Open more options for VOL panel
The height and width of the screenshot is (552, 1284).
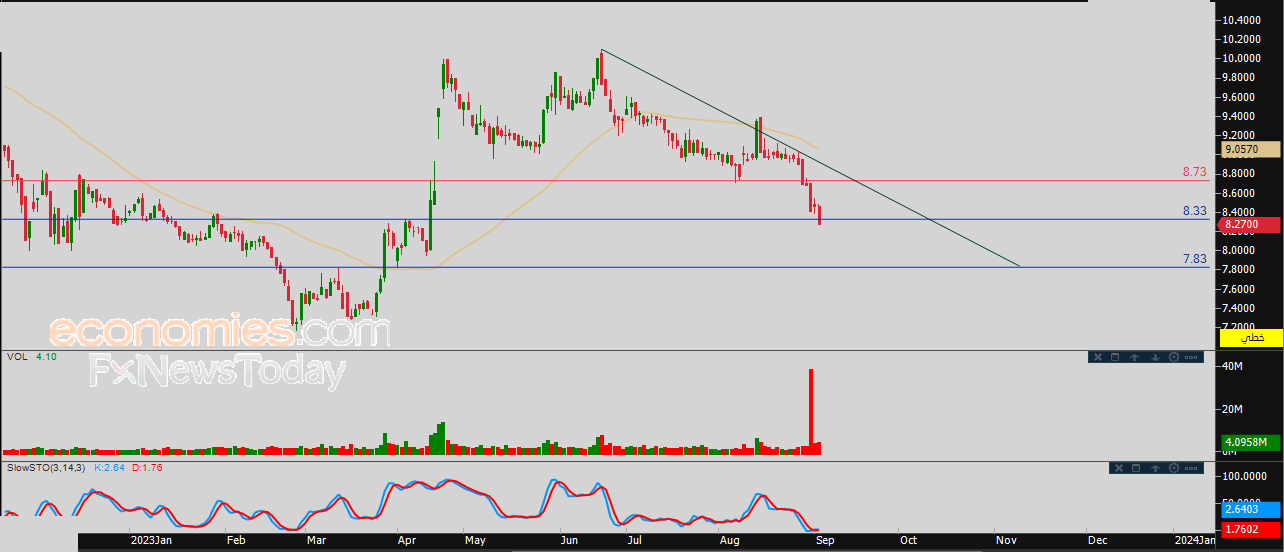pyautogui.click(x=1191, y=357)
